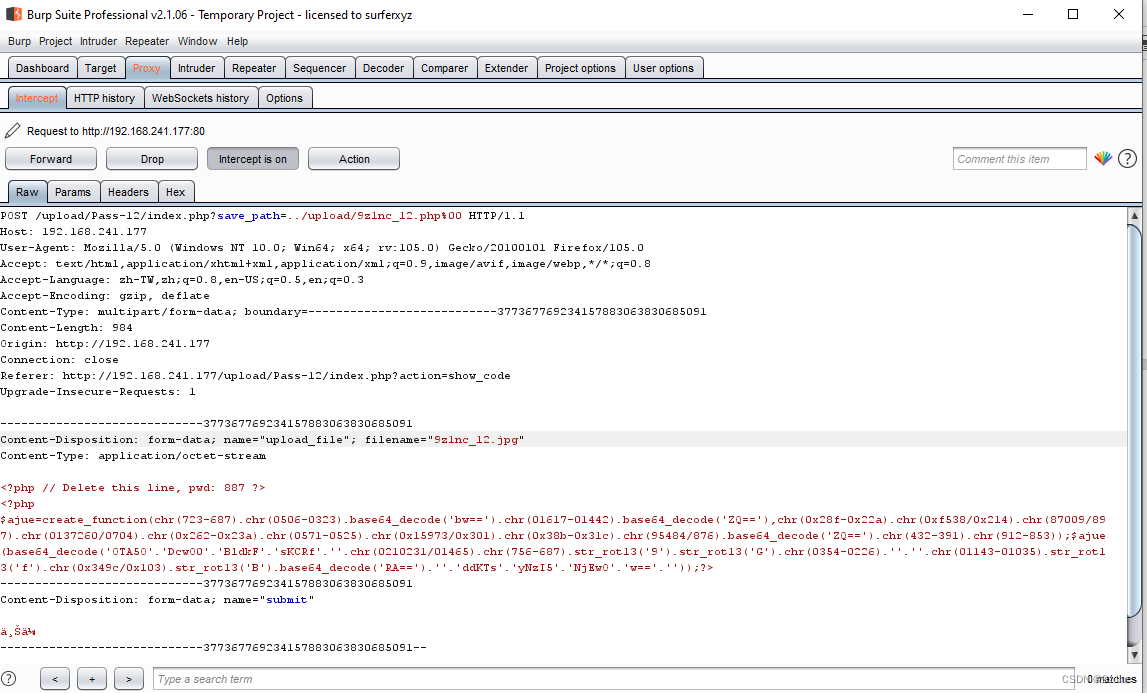This screenshot has width=1147, height=693.
Task: Open the HTTP history sub-tab
Action: pyautogui.click(x=105, y=98)
